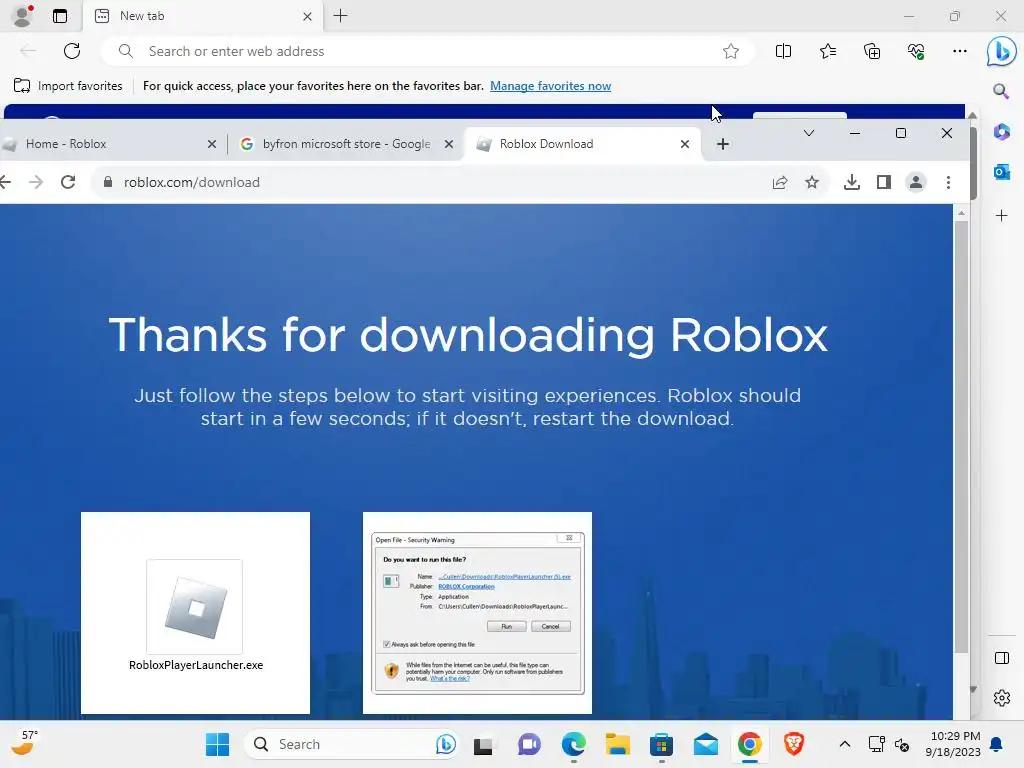
Task: Select the Edge New tab
Action: click(x=202, y=16)
